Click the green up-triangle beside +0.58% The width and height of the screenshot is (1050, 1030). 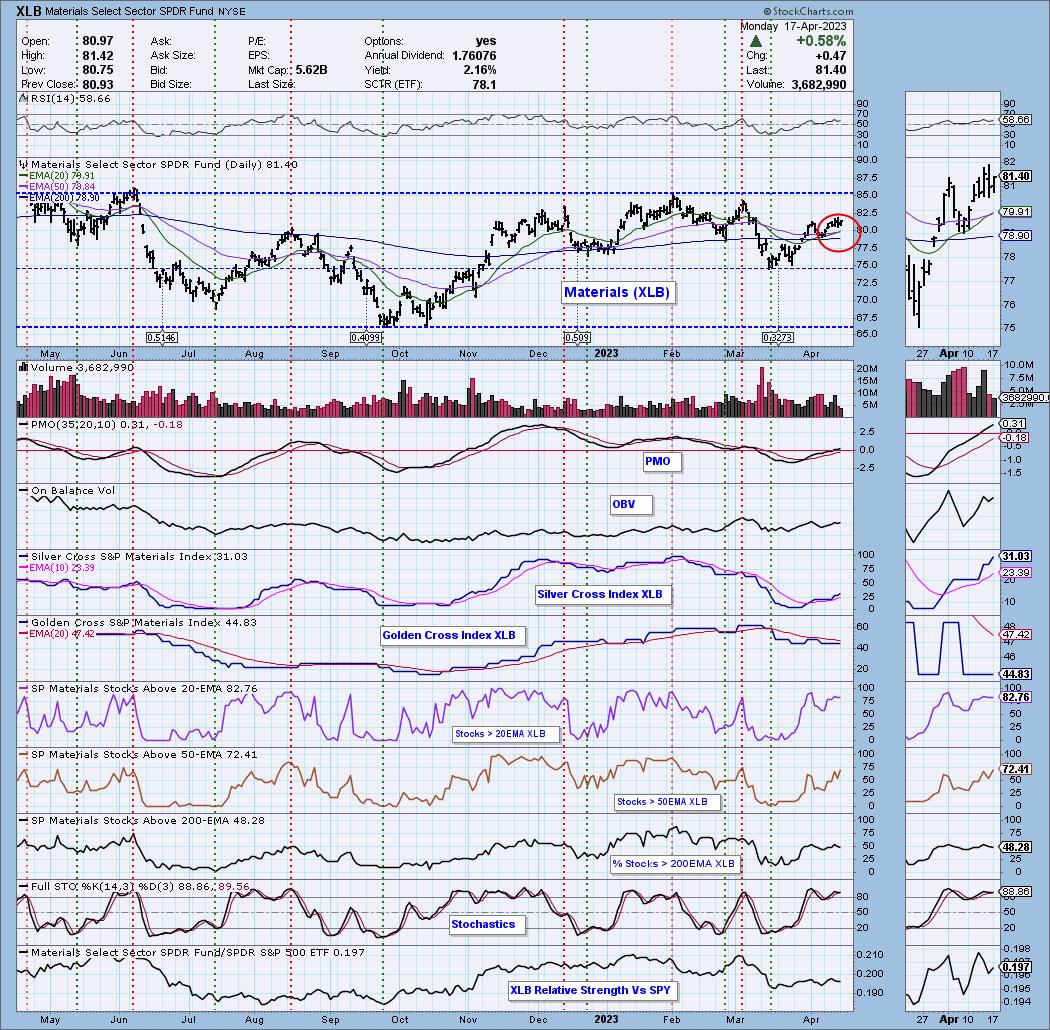point(755,42)
